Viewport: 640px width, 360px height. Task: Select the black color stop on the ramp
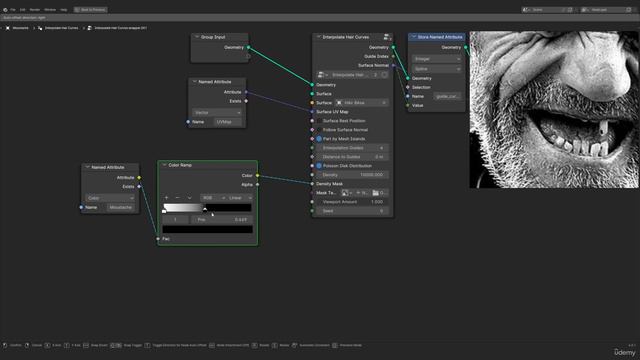(205, 210)
